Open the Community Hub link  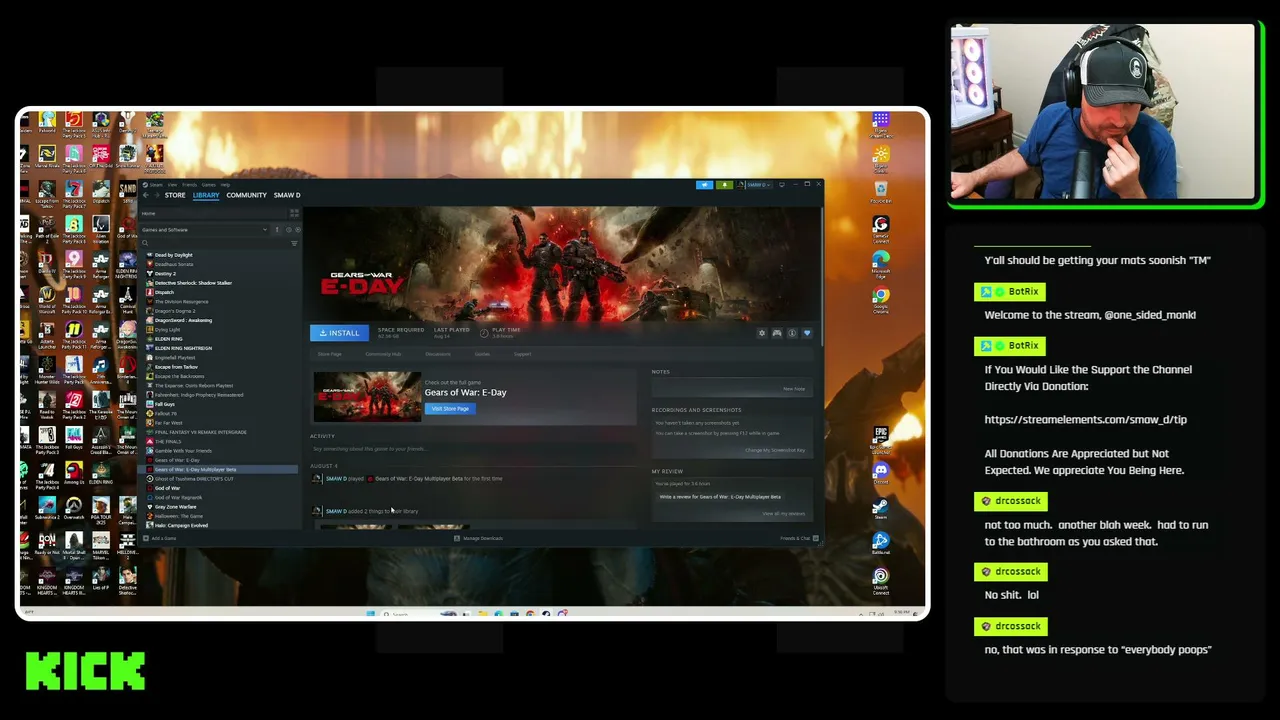point(383,354)
